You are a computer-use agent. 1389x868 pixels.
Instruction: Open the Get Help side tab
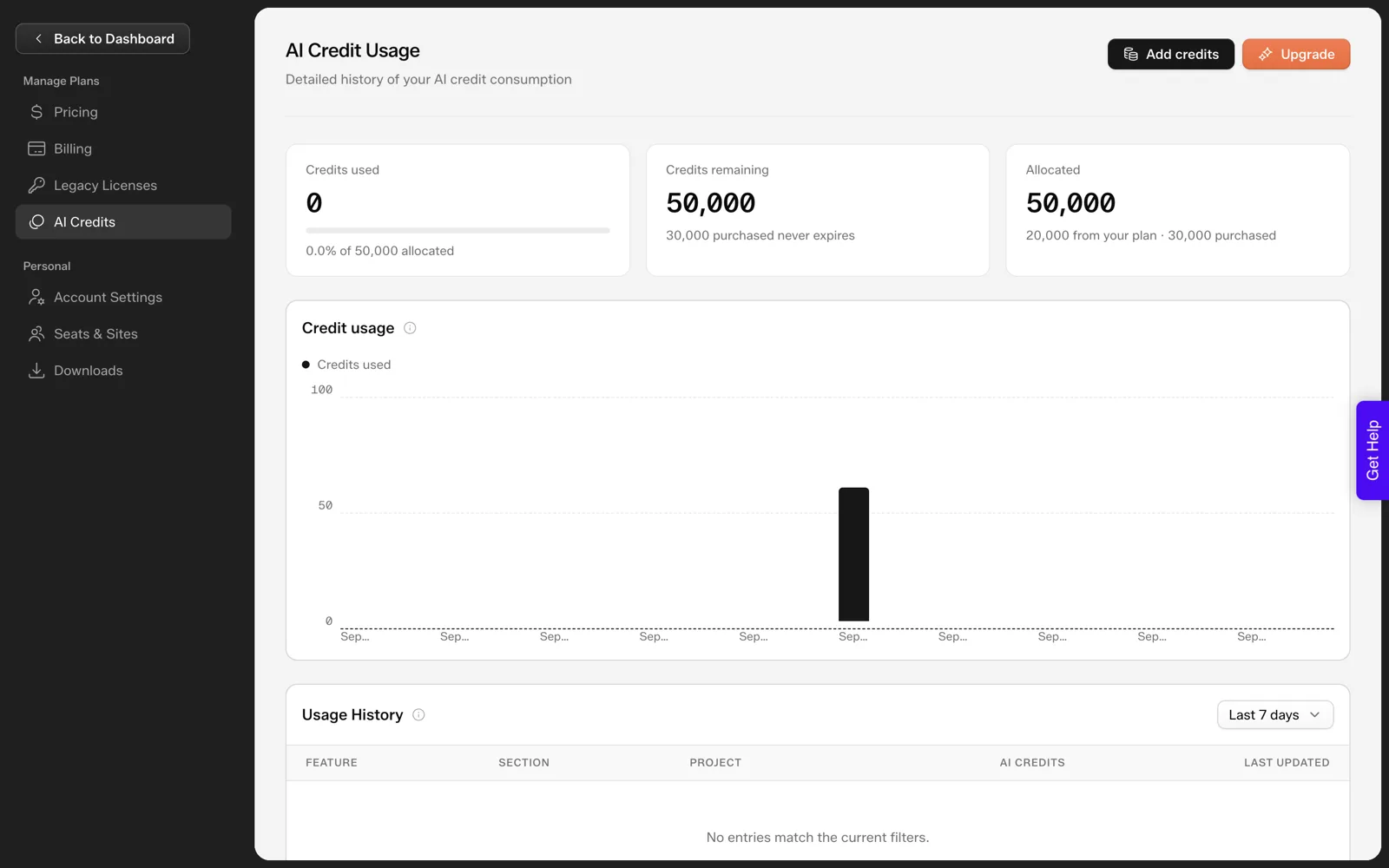pyautogui.click(x=1372, y=450)
